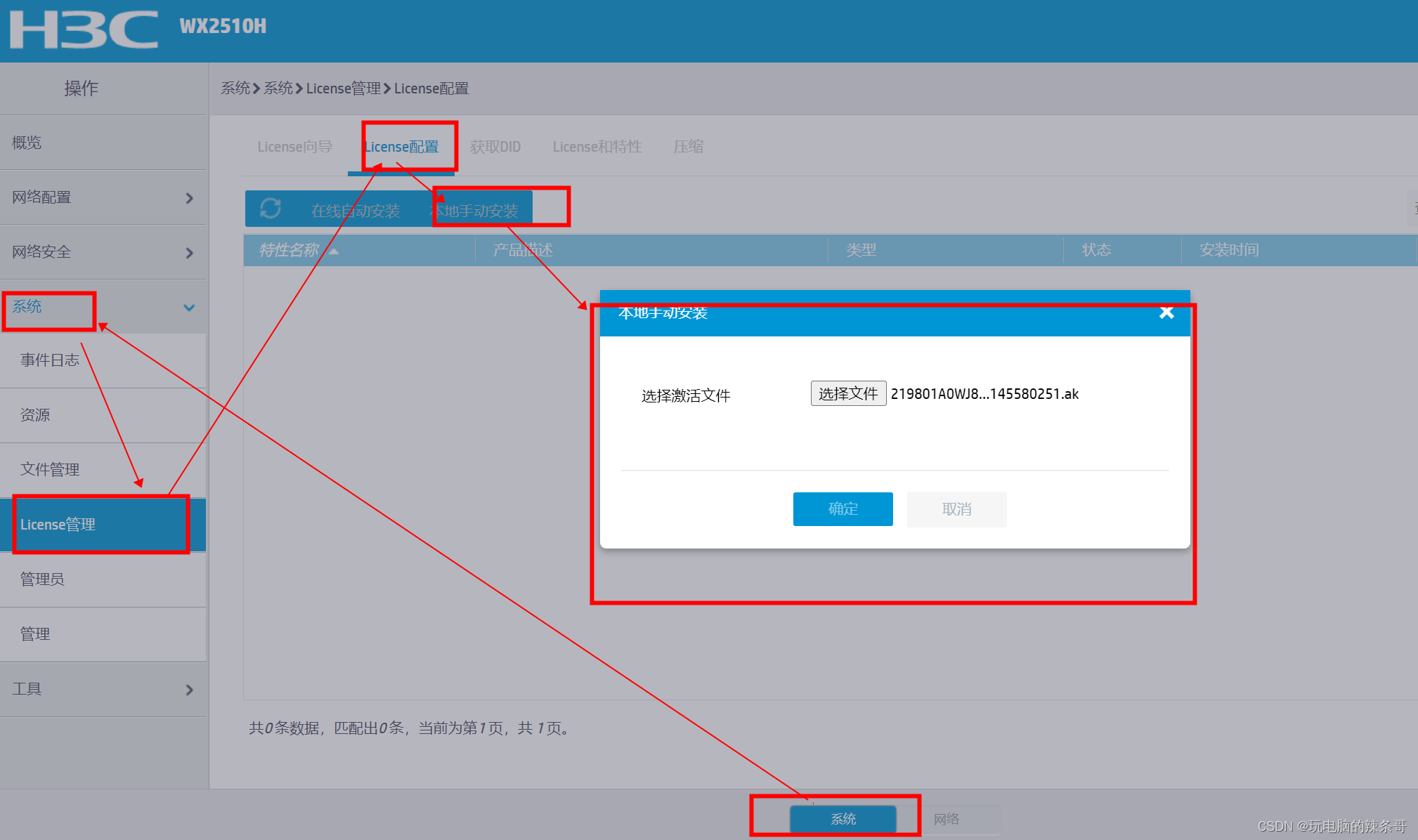Click 在线自动安装 button

(356, 210)
